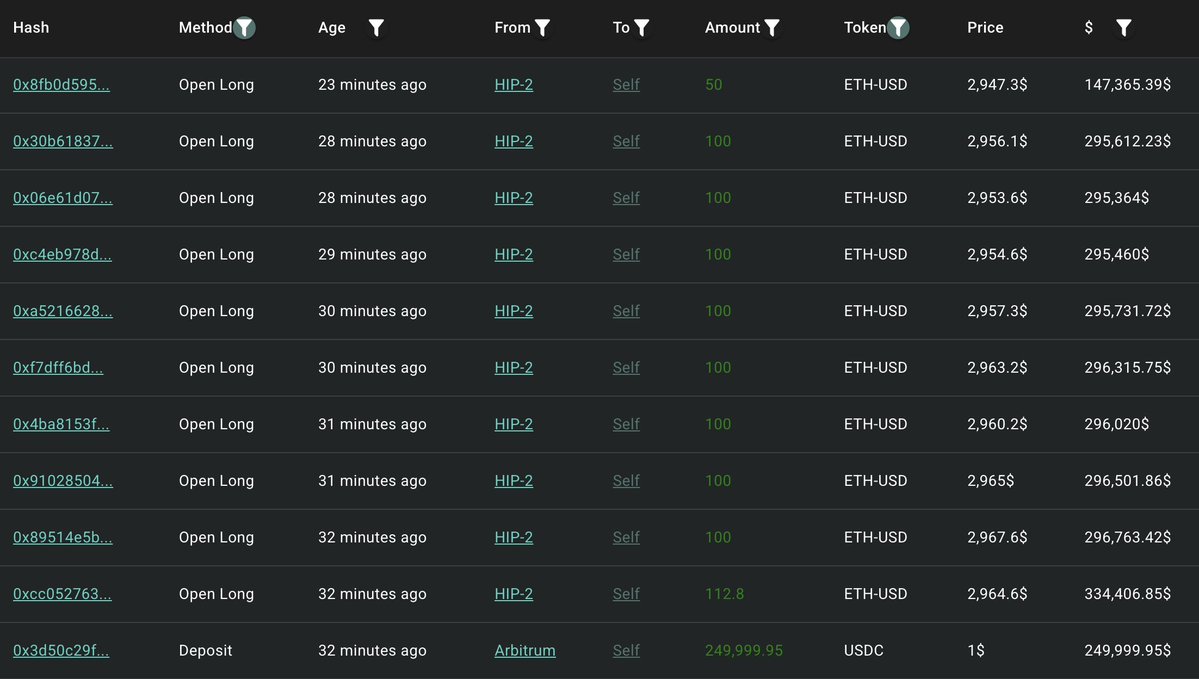This screenshot has width=1199, height=679.
Task: Filter transactions by From address
Action: tap(542, 28)
